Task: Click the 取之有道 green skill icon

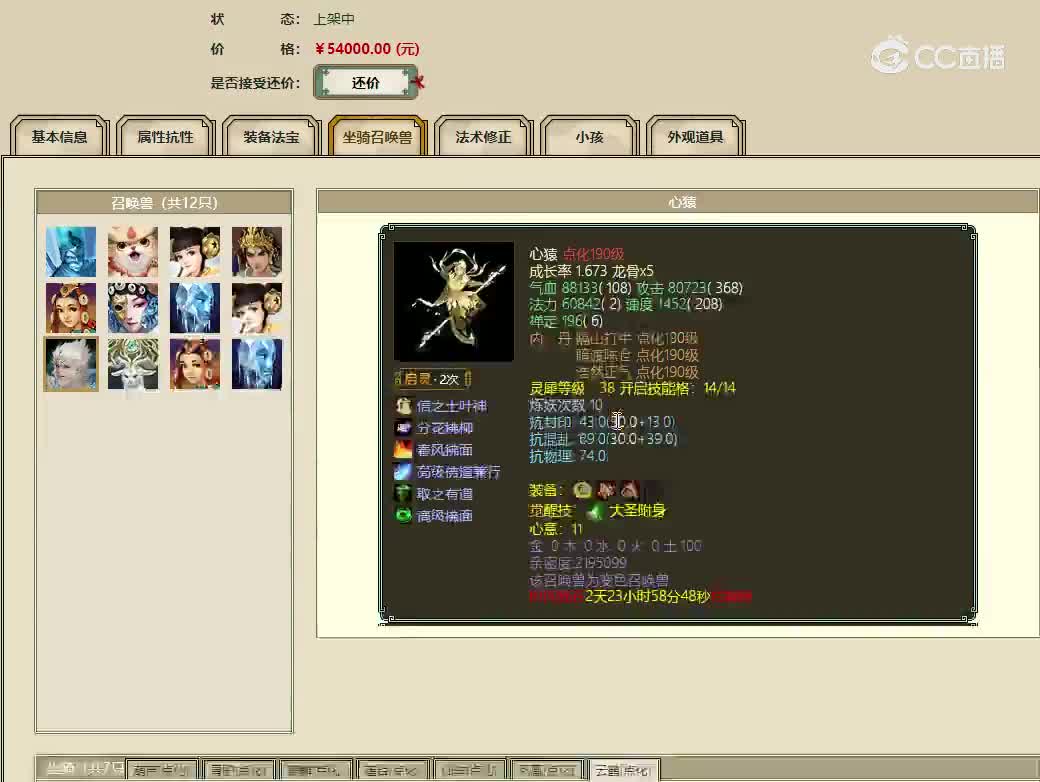Action: [x=403, y=493]
